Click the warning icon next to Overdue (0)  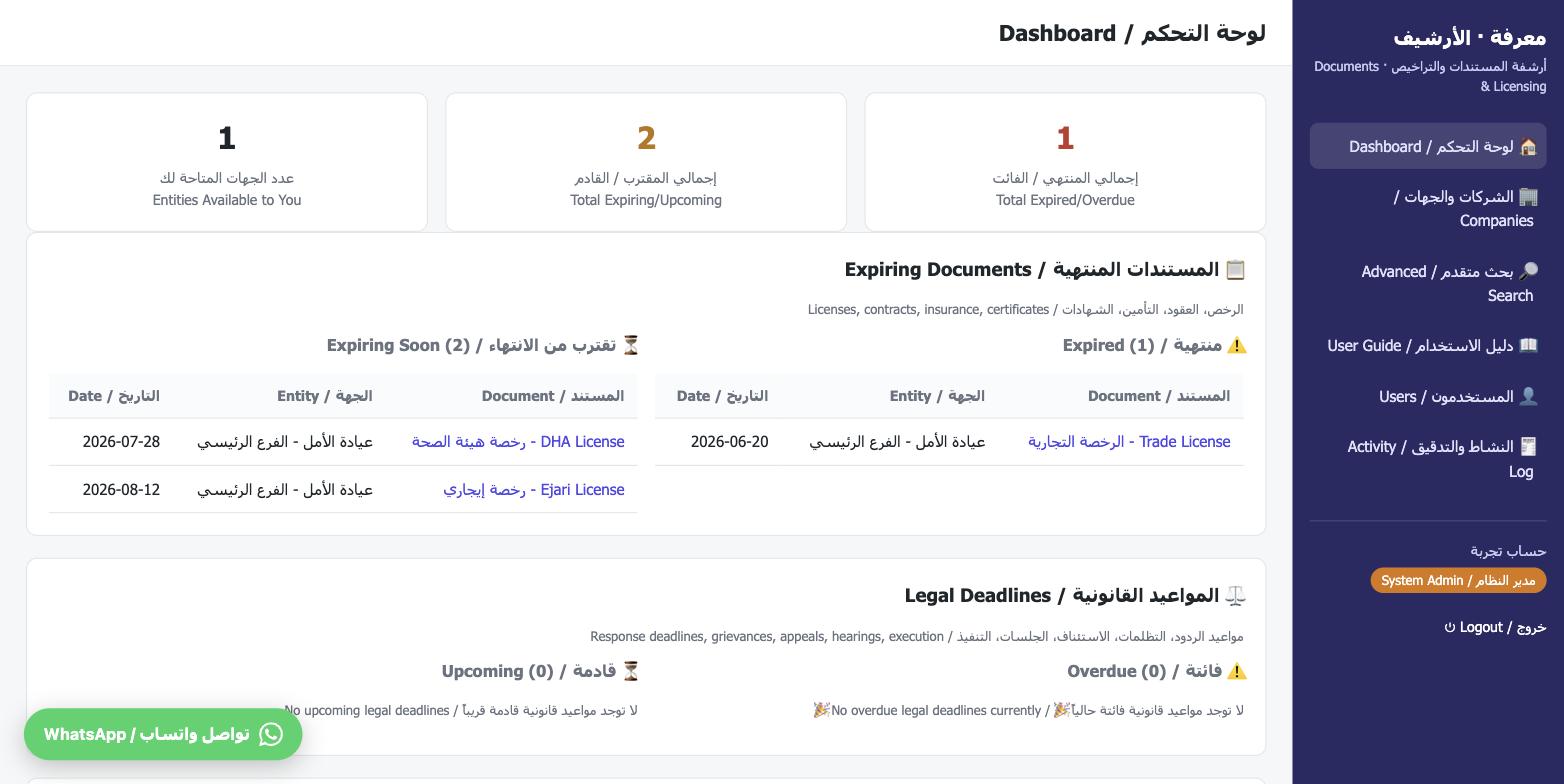[x=1237, y=672]
